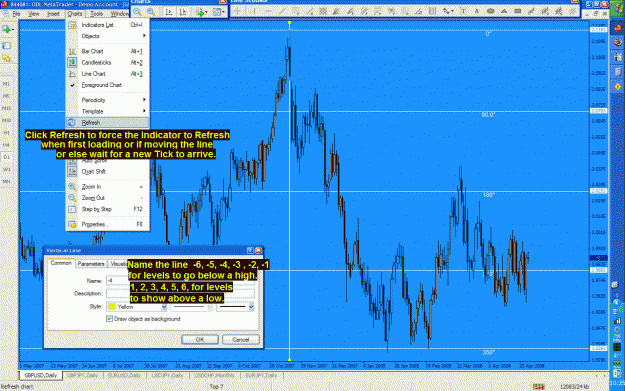Viewport: 625px width, 391px height.
Task: Click the Step by Step menu icon
Action: 72,209
